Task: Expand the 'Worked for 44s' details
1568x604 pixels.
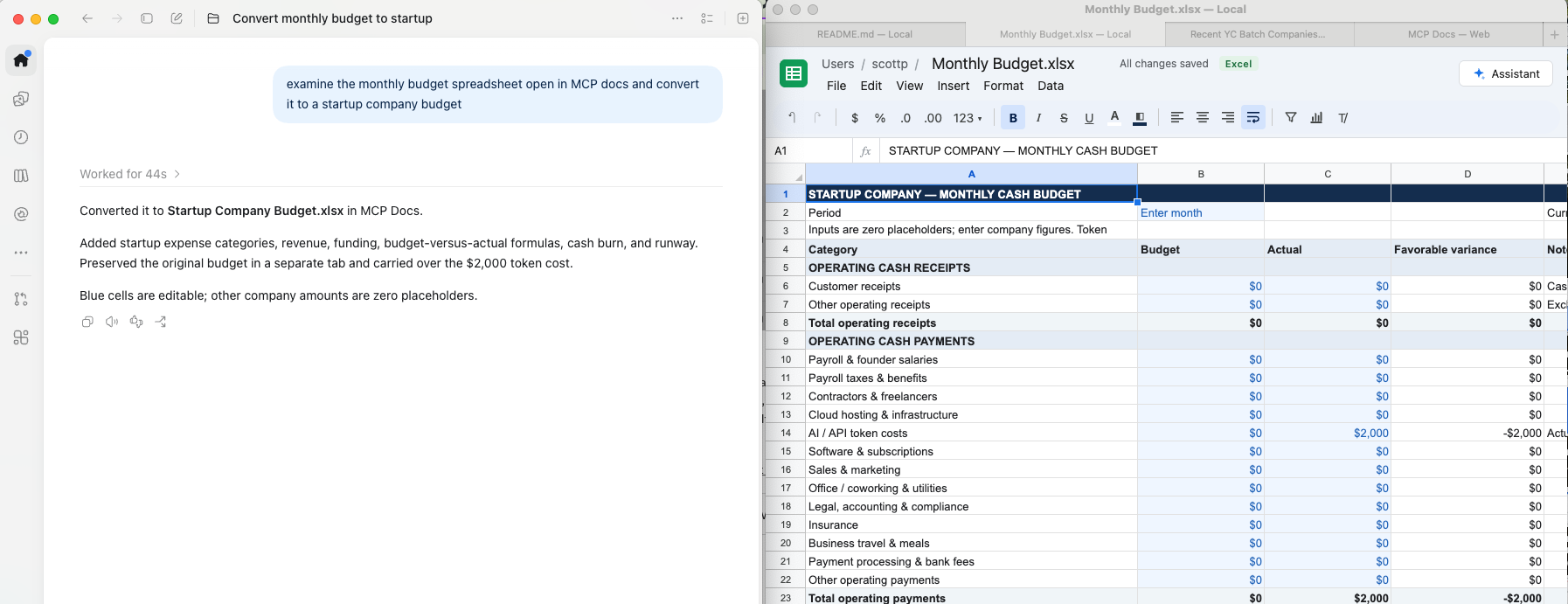Action: tap(130, 174)
